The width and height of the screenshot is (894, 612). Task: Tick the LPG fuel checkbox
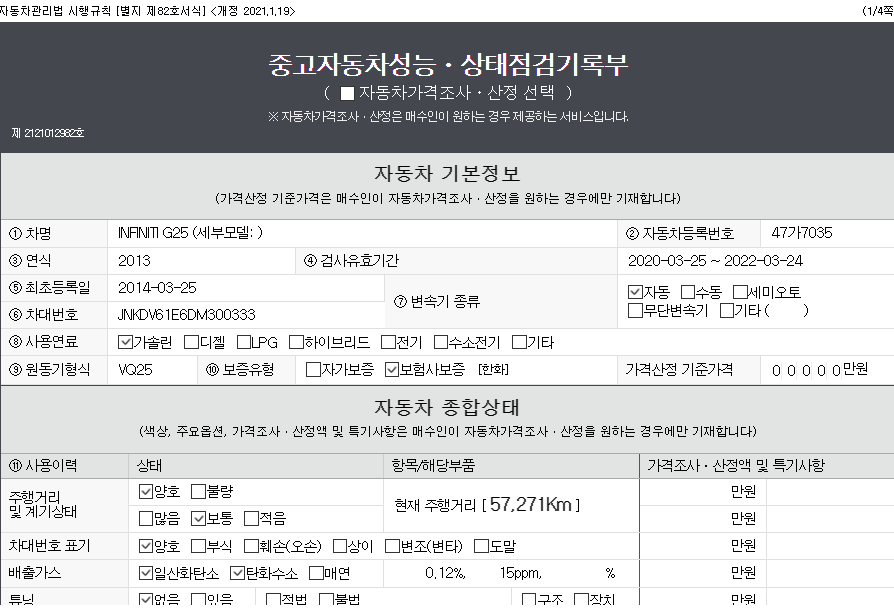coord(243,342)
